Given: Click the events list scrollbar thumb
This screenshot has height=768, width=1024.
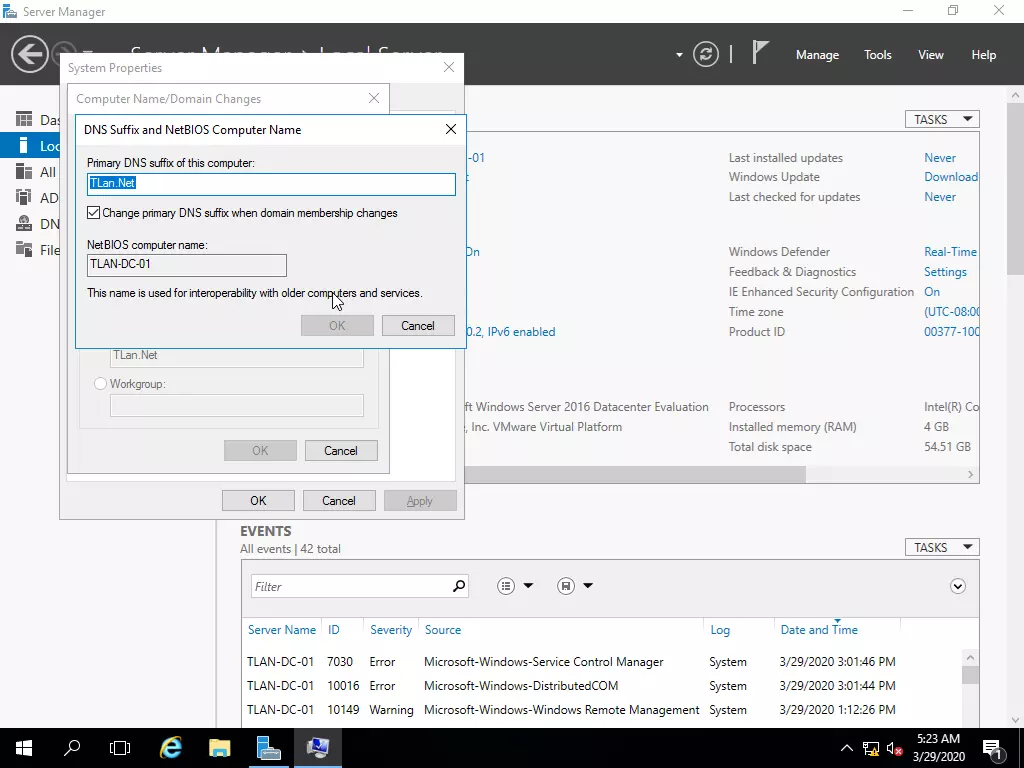Looking at the screenshot, I should [x=970, y=675].
